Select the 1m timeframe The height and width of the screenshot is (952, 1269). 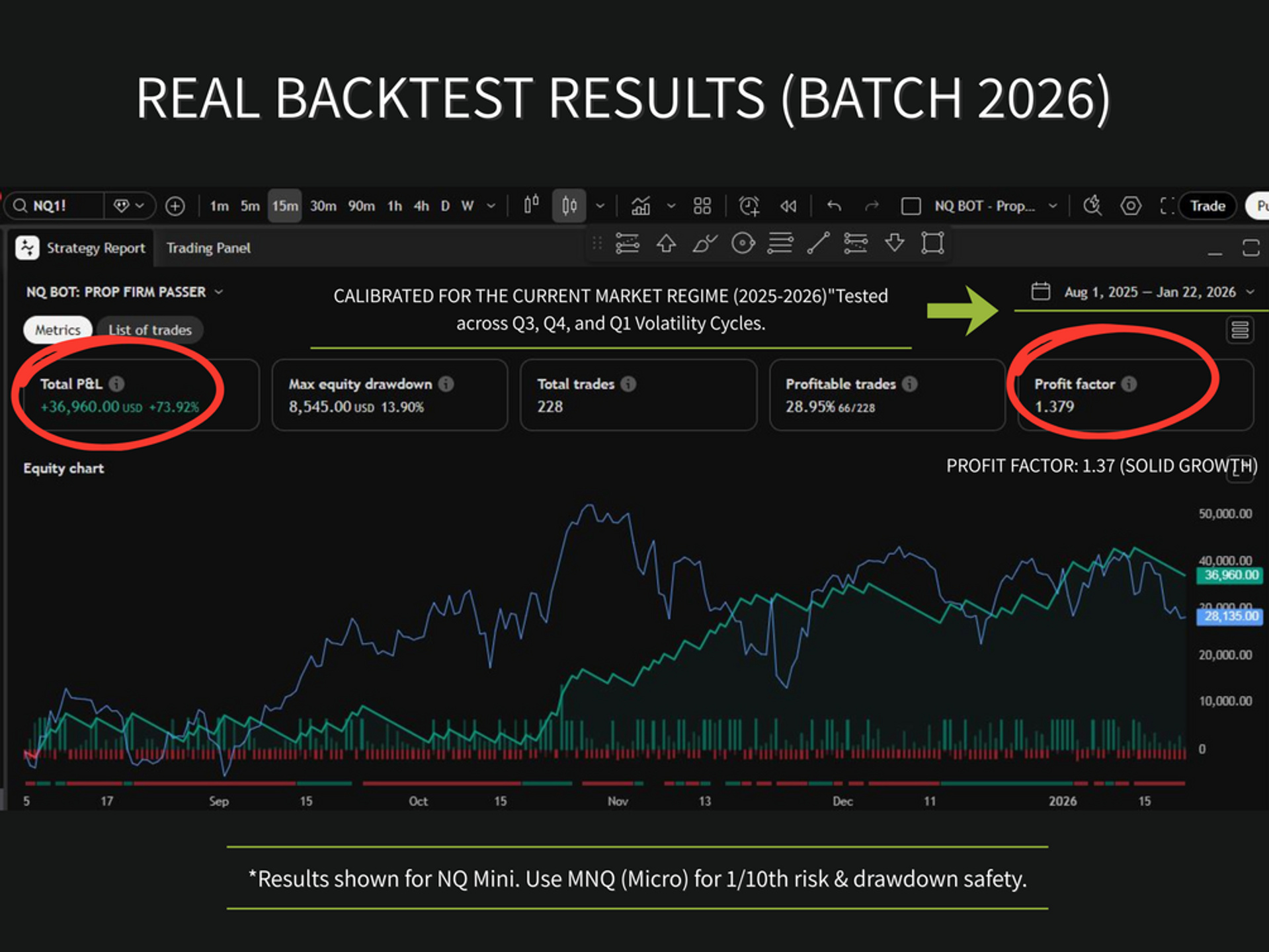point(219,206)
